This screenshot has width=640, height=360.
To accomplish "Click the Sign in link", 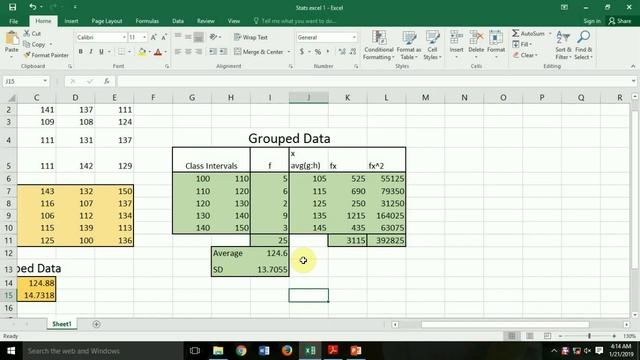I will click(x=592, y=21).
